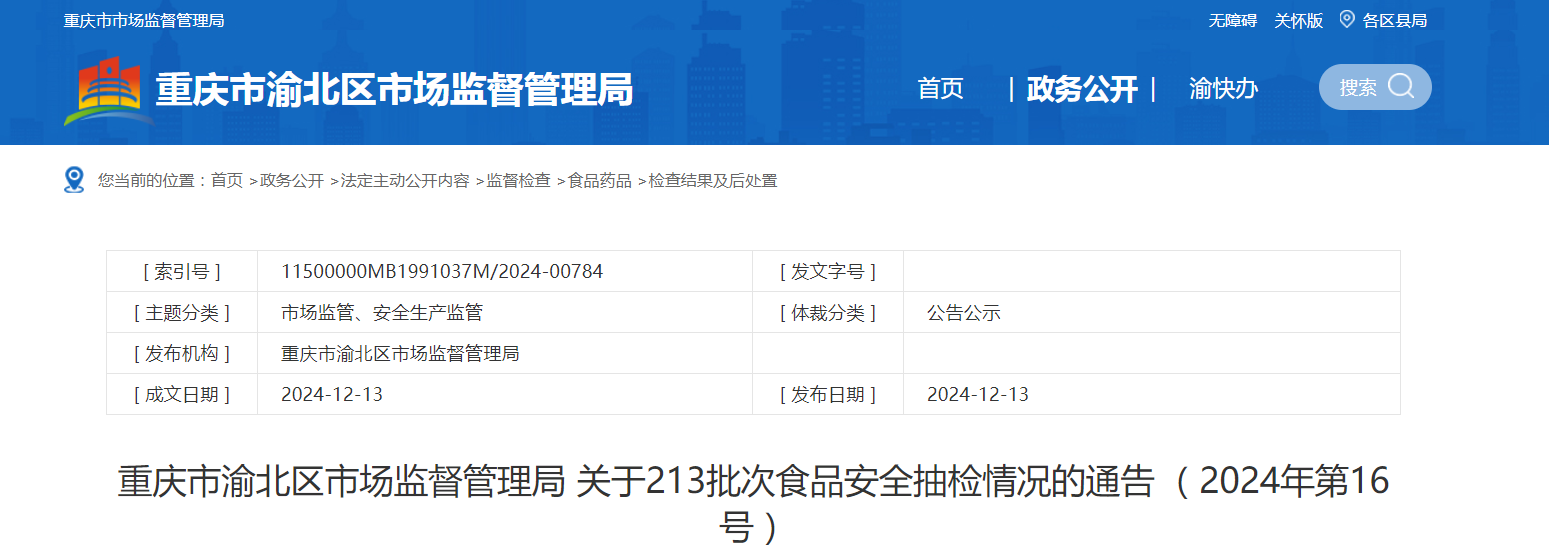Click the 重庆市渝北区市场监督管理局 site title
Viewport: 1549px width, 558px height.
tap(394, 90)
